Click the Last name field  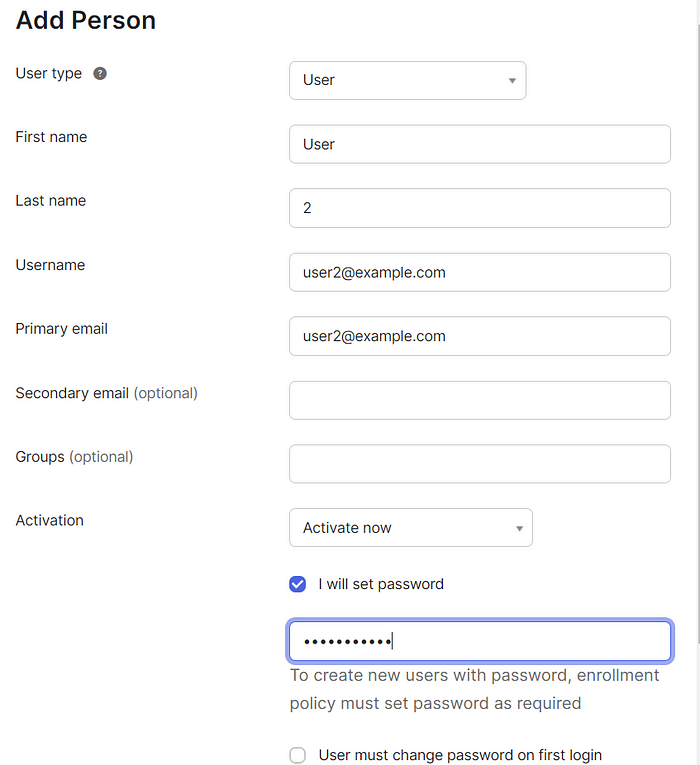click(480, 208)
